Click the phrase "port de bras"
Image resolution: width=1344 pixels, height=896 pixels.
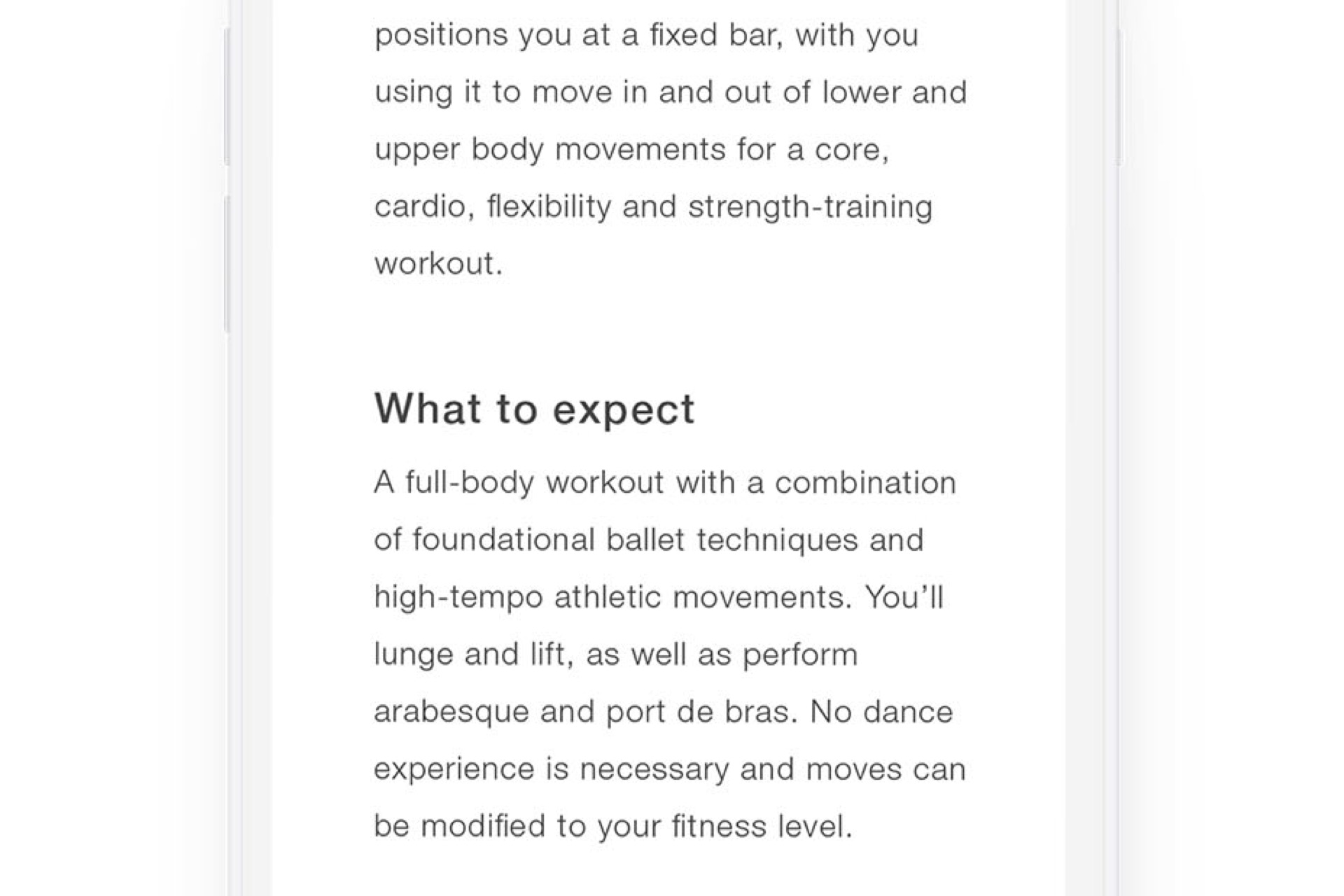click(x=701, y=713)
